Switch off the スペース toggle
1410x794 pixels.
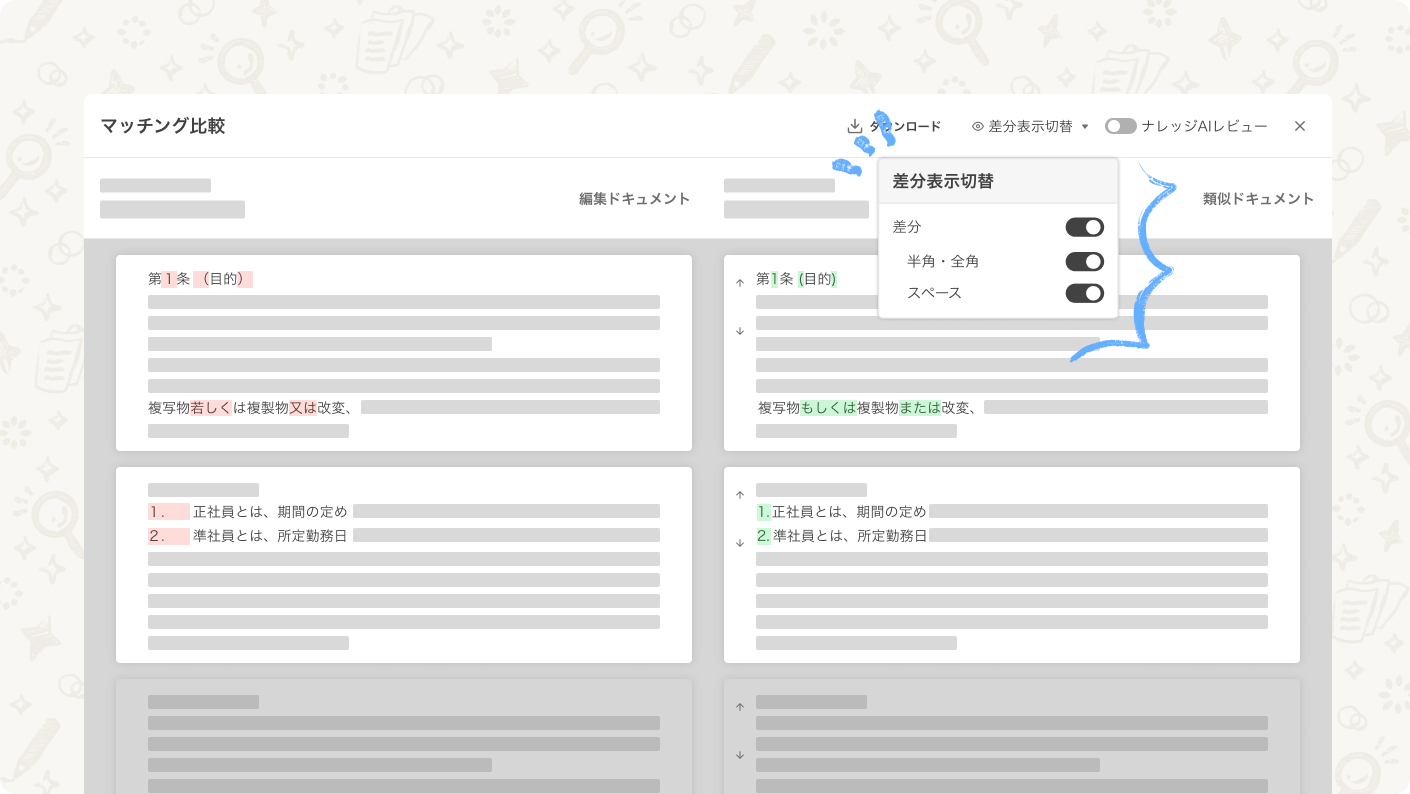coord(1084,293)
